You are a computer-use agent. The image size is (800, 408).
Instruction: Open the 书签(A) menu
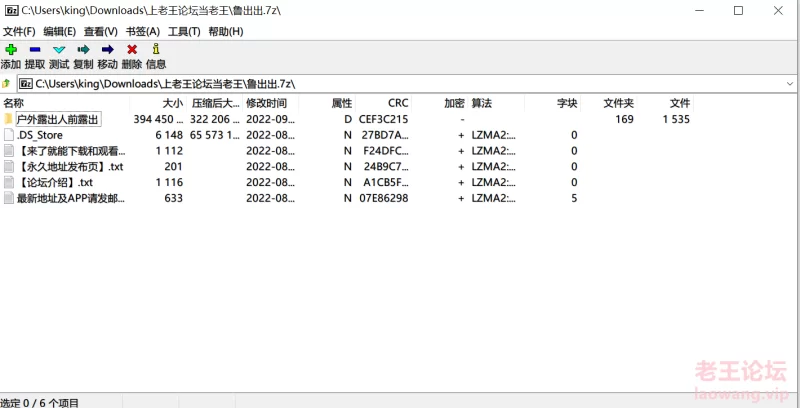coord(142,31)
